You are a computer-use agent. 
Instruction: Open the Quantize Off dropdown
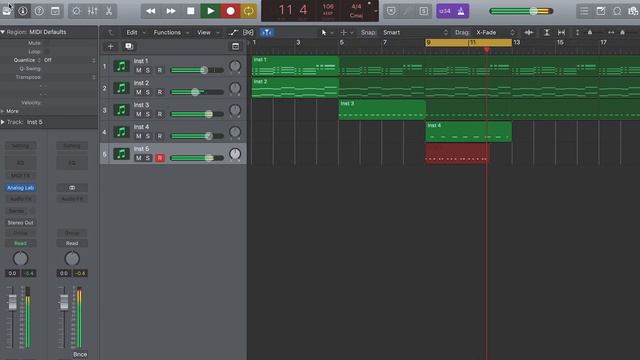click(x=69, y=60)
